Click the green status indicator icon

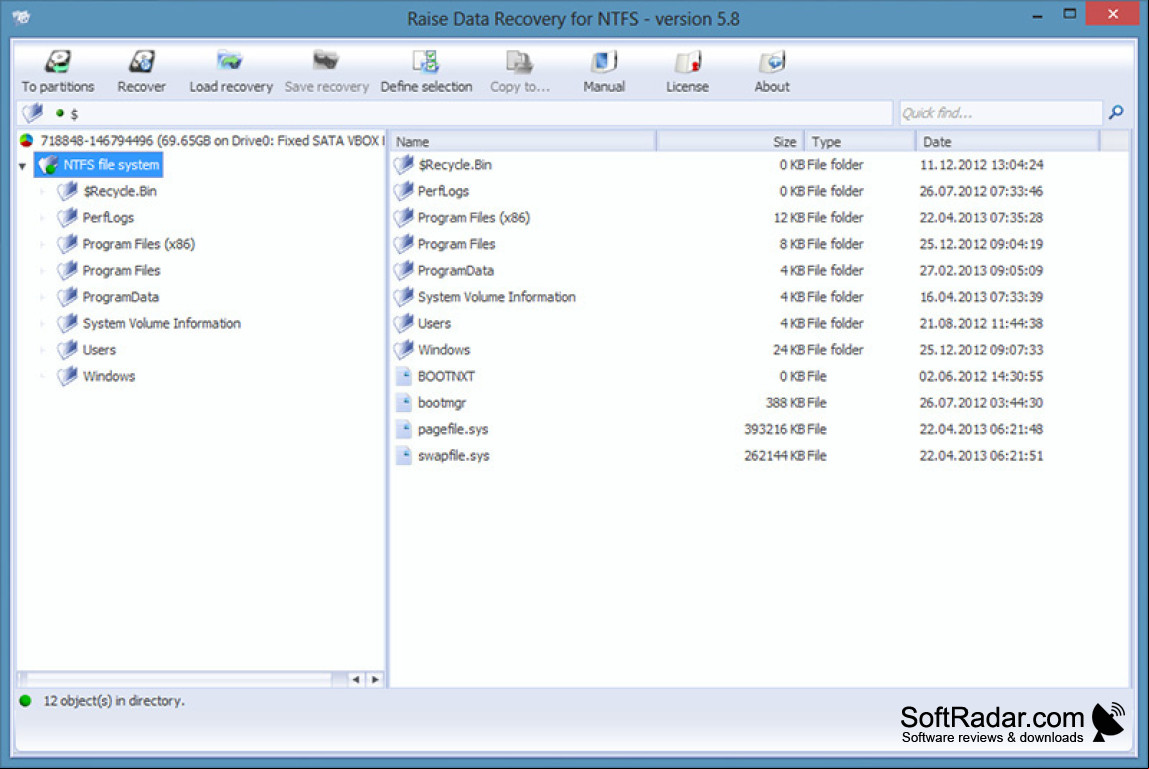[26, 701]
